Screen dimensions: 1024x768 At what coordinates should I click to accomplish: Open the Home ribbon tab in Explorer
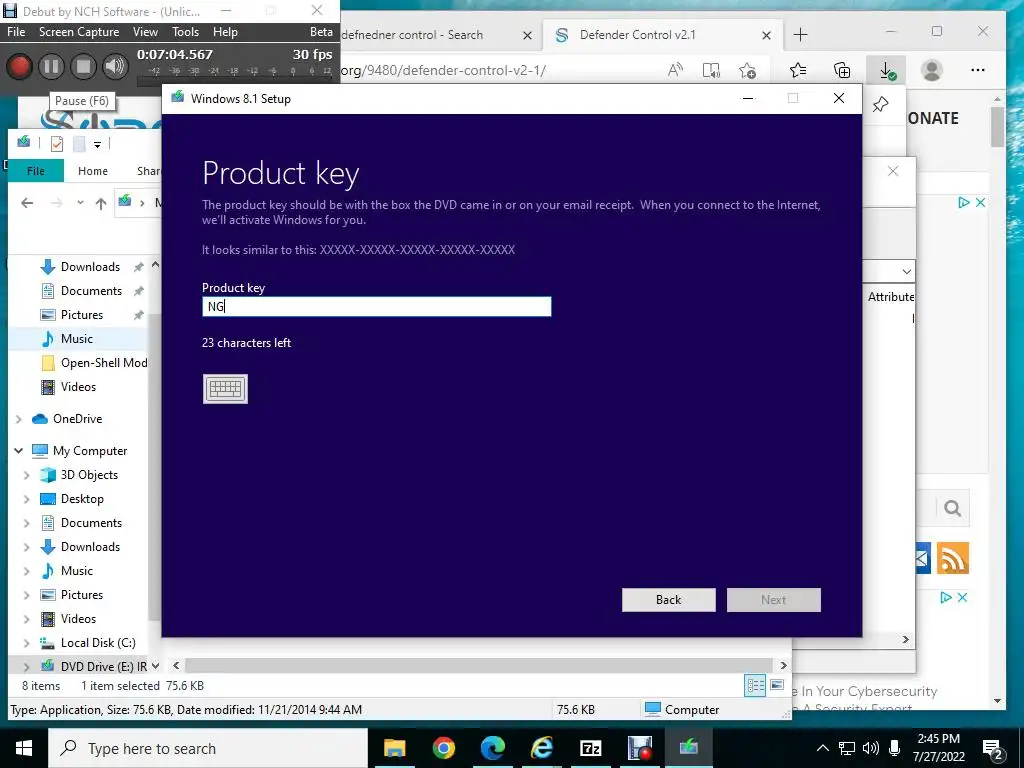[x=93, y=170]
